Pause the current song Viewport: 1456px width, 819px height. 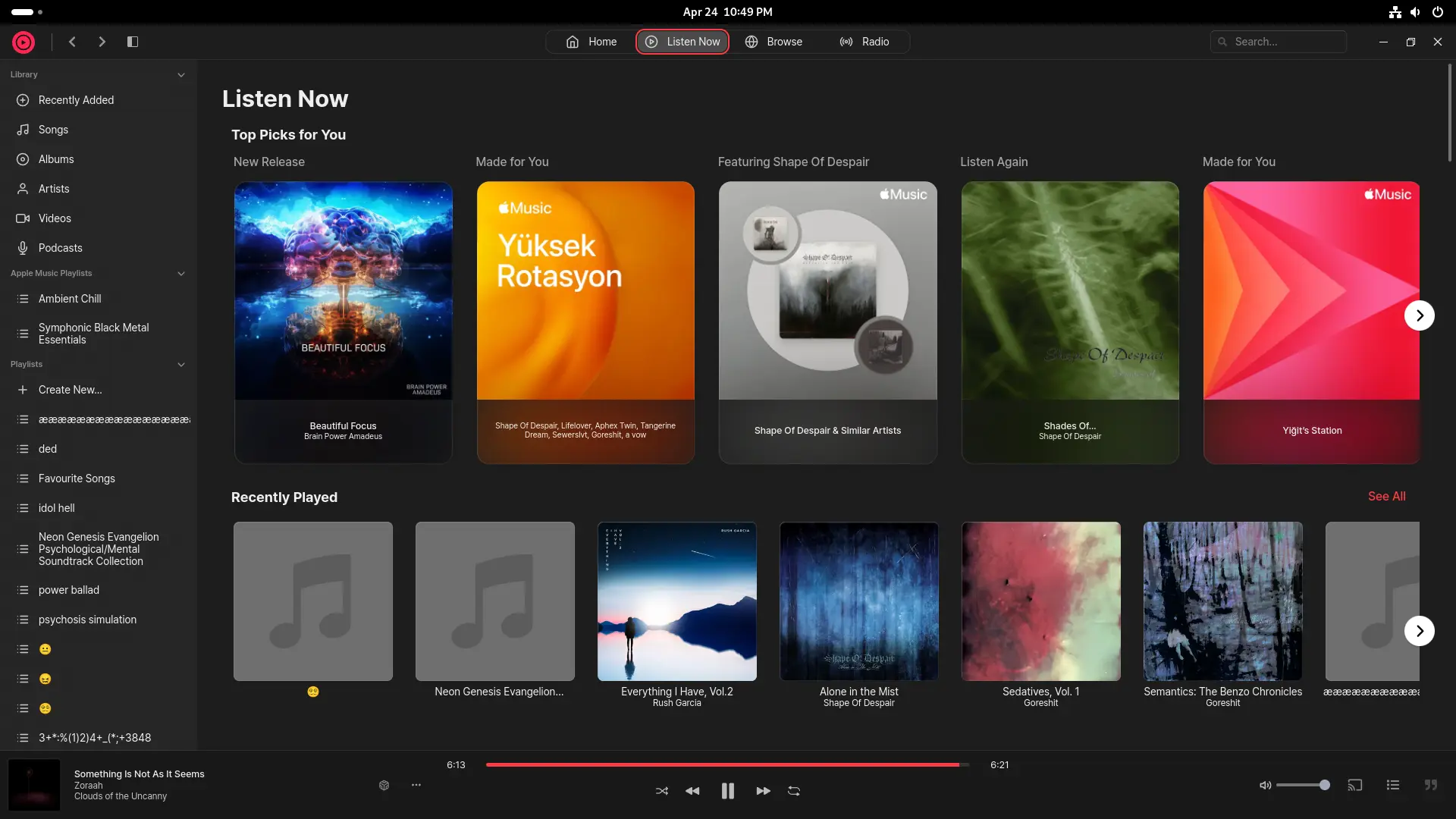[727, 791]
